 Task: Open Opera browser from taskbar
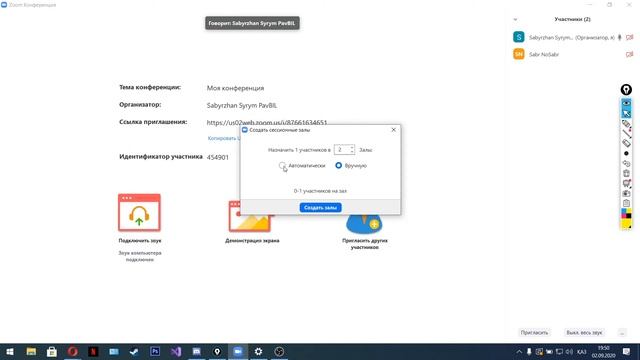[73, 352]
